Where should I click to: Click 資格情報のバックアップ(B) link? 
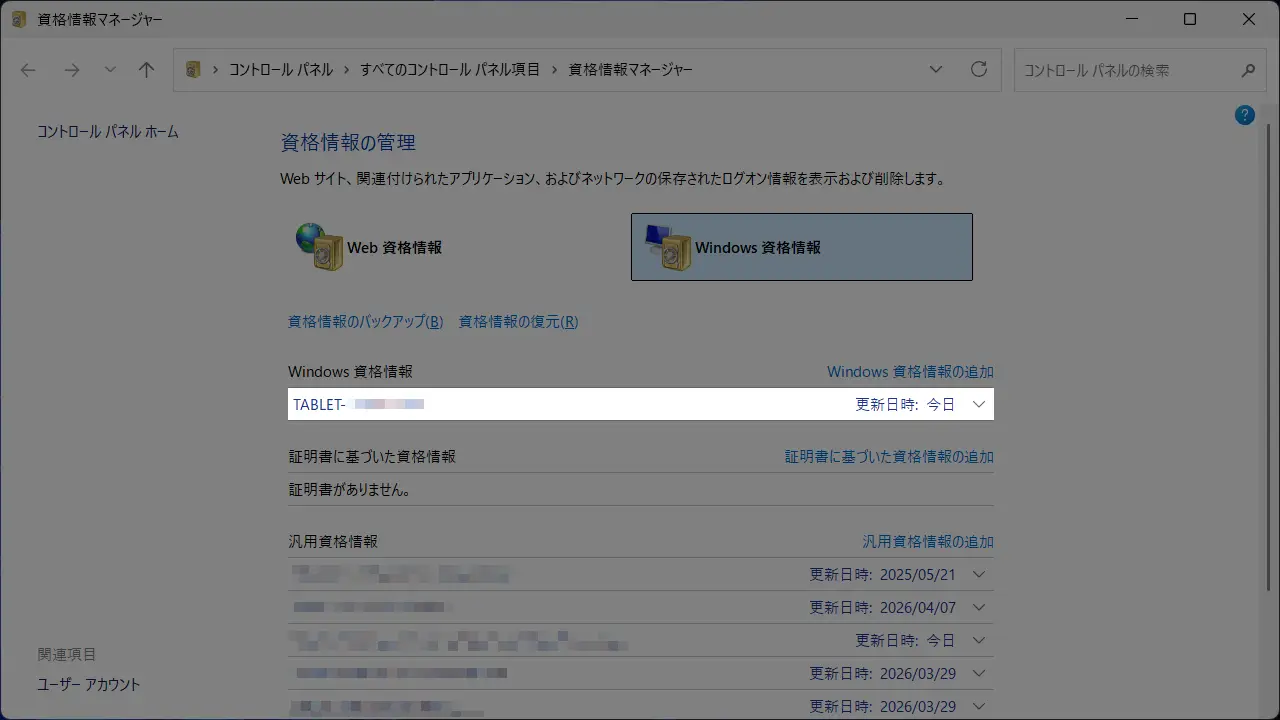click(365, 322)
